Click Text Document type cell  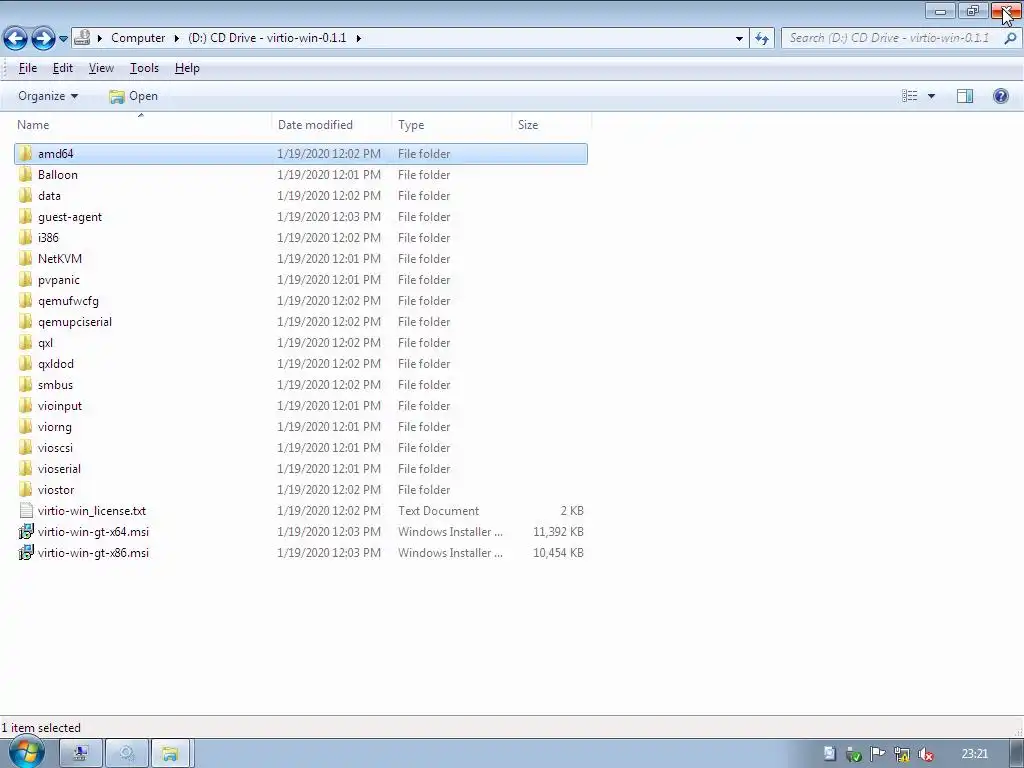pyautogui.click(x=438, y=511)
